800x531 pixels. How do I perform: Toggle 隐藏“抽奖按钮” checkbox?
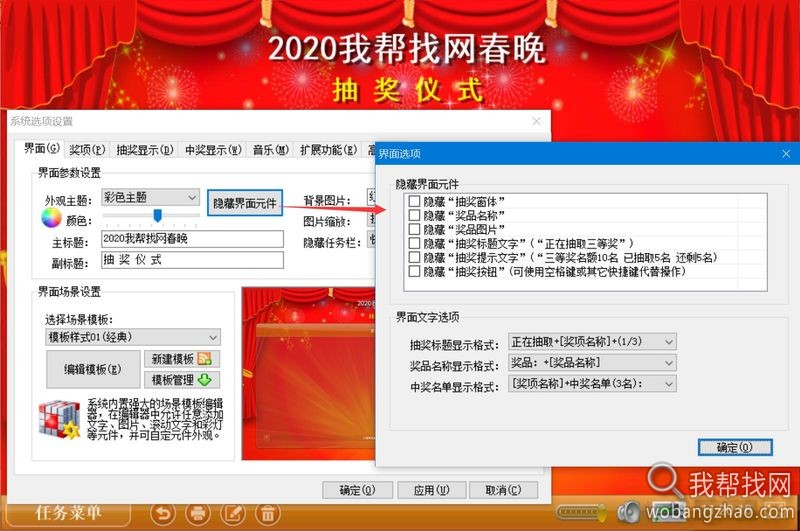[x=414, y=271]
